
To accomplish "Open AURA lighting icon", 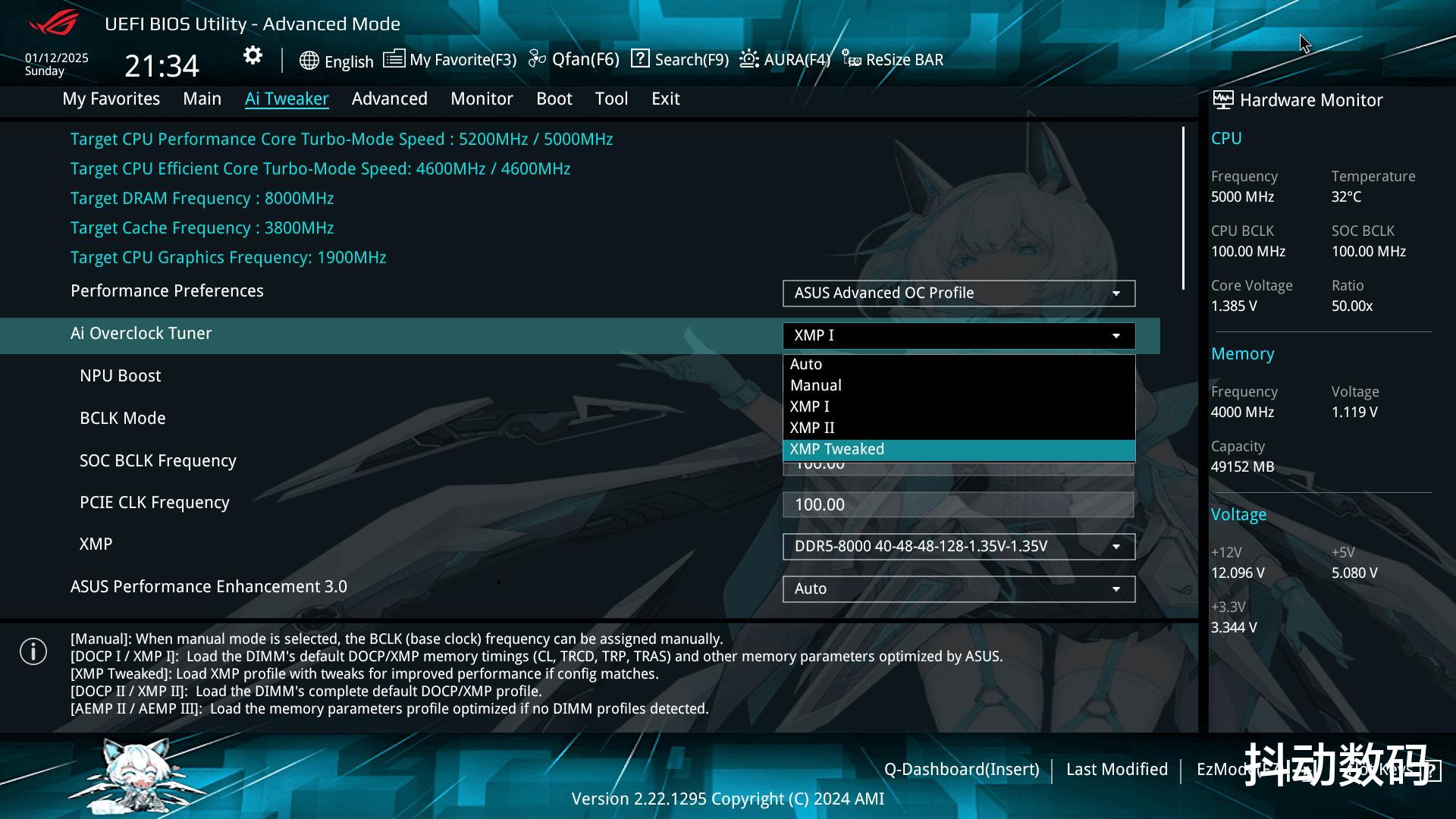I will (x=749, y=59).
